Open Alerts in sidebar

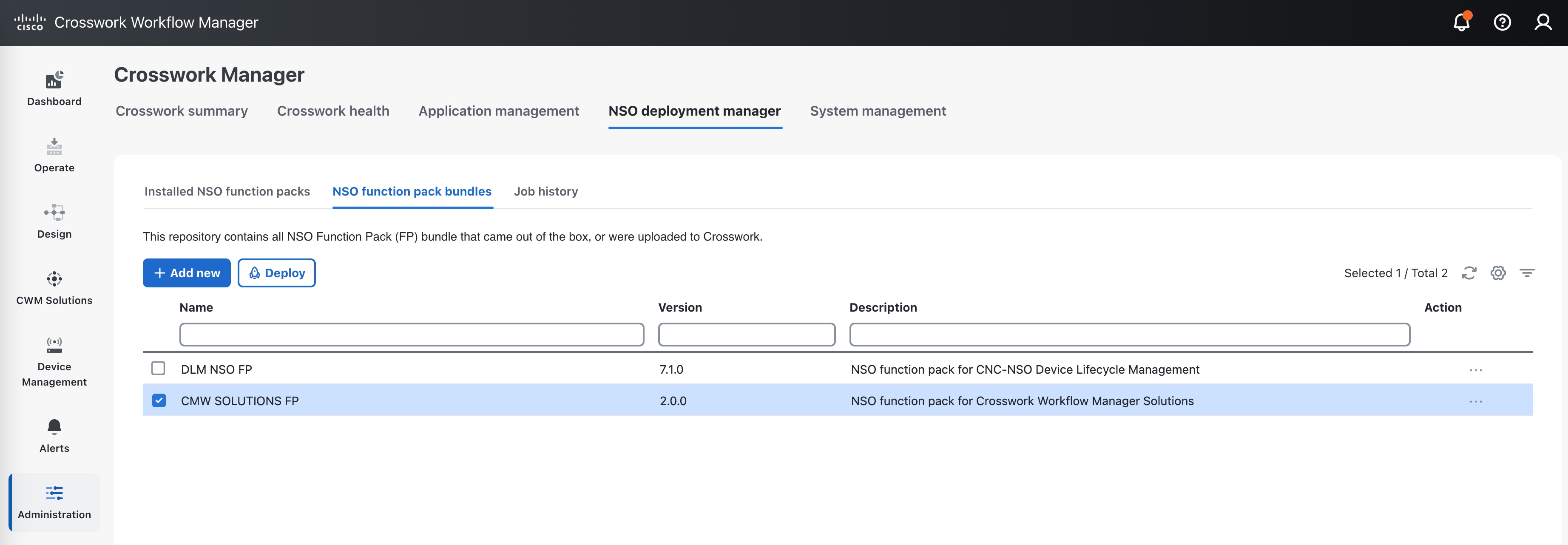54,435
